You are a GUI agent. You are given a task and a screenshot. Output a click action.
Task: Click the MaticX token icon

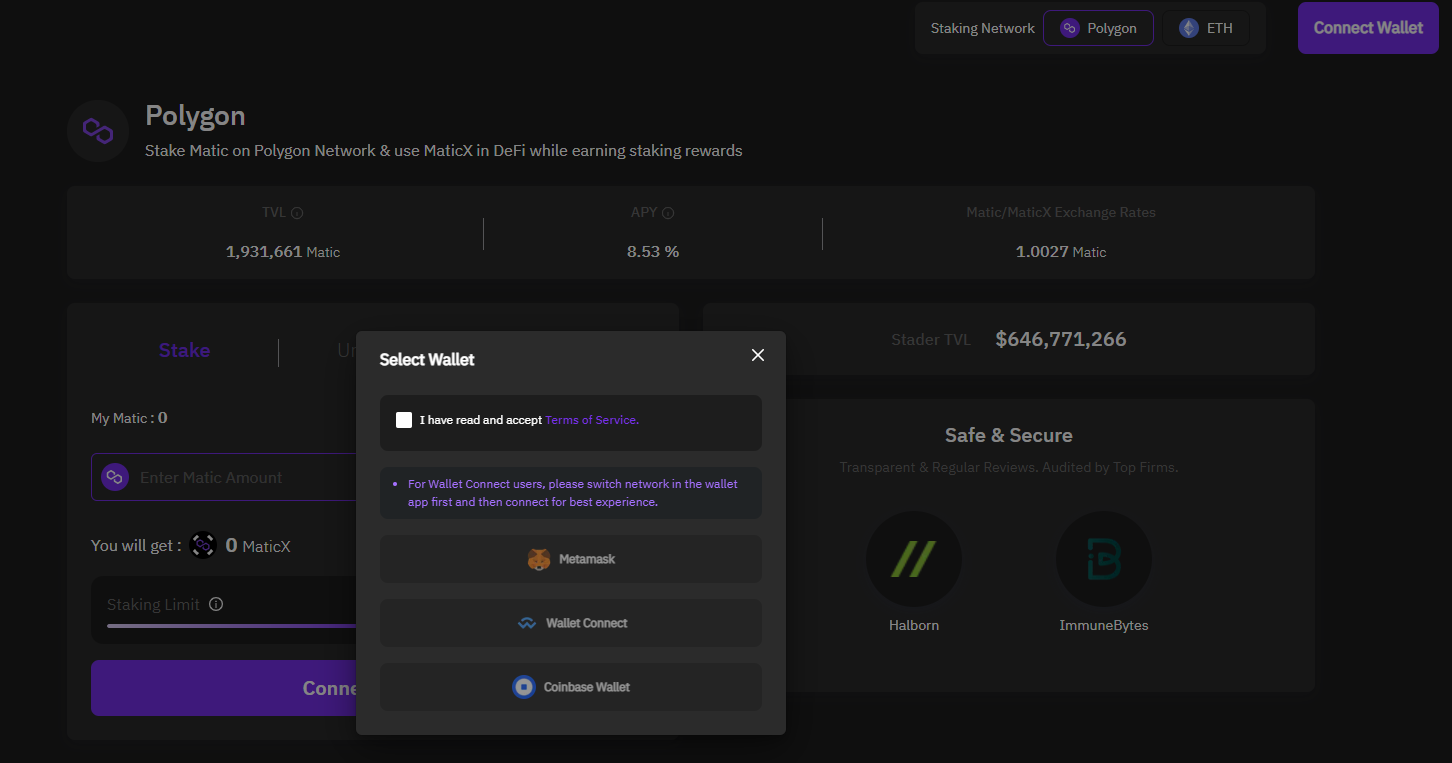point(203,545)
